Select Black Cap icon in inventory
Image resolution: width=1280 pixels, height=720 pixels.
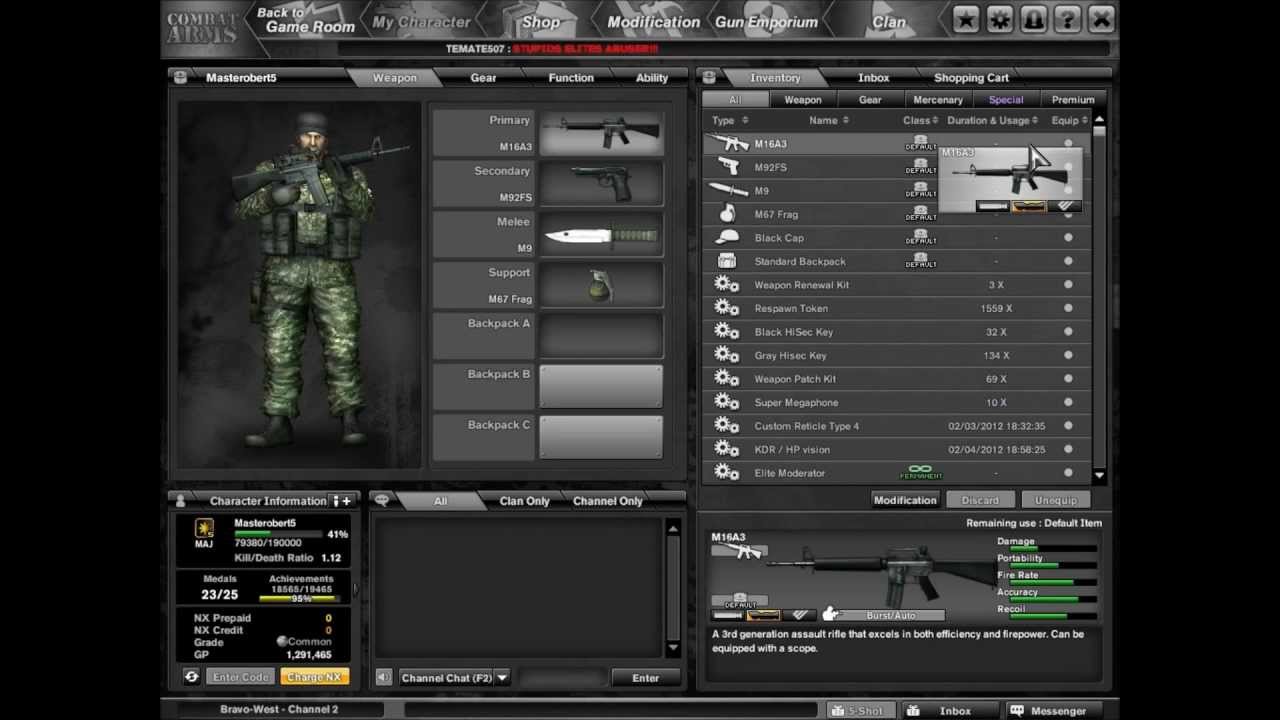[x=728, y=238]
